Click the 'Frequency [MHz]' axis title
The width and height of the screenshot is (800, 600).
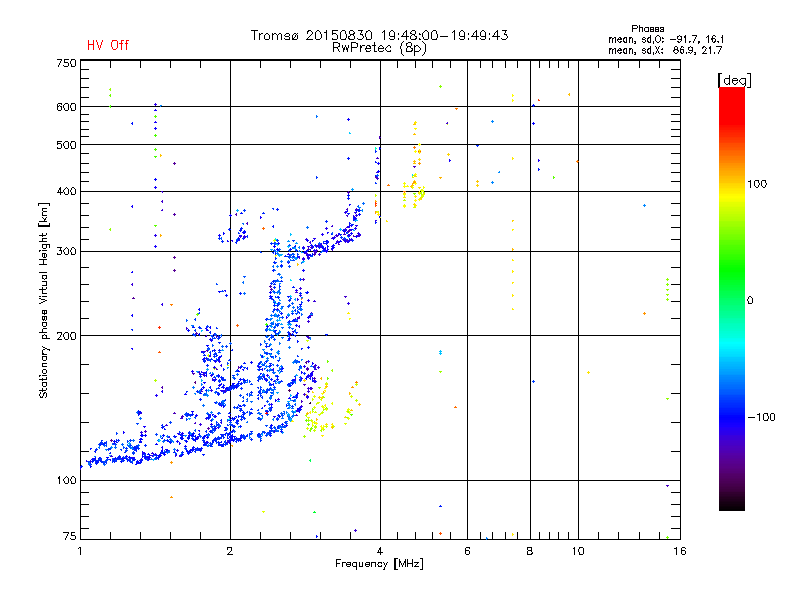click(x=379, y=564)
